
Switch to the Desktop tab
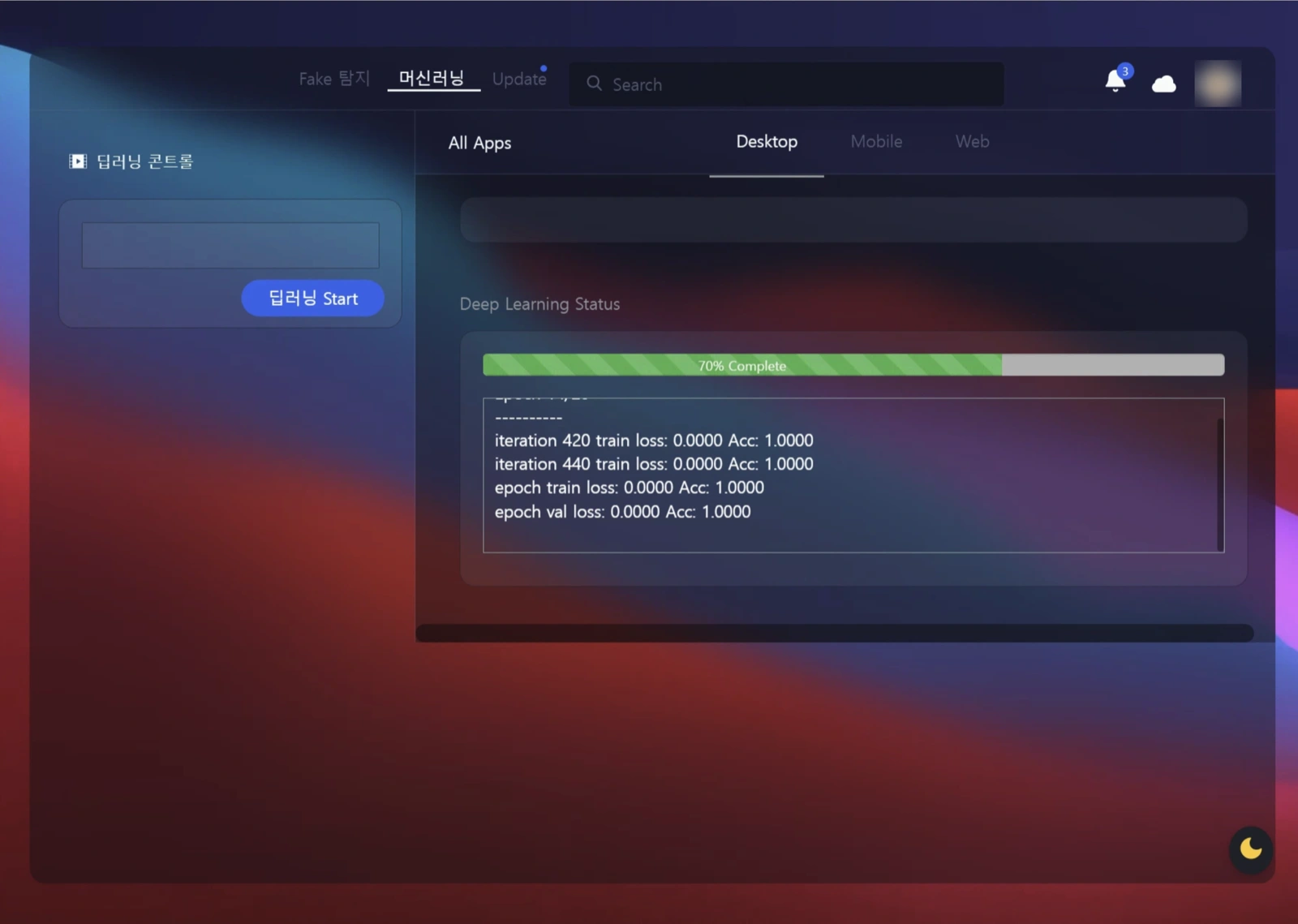click(x=767, y=141)
